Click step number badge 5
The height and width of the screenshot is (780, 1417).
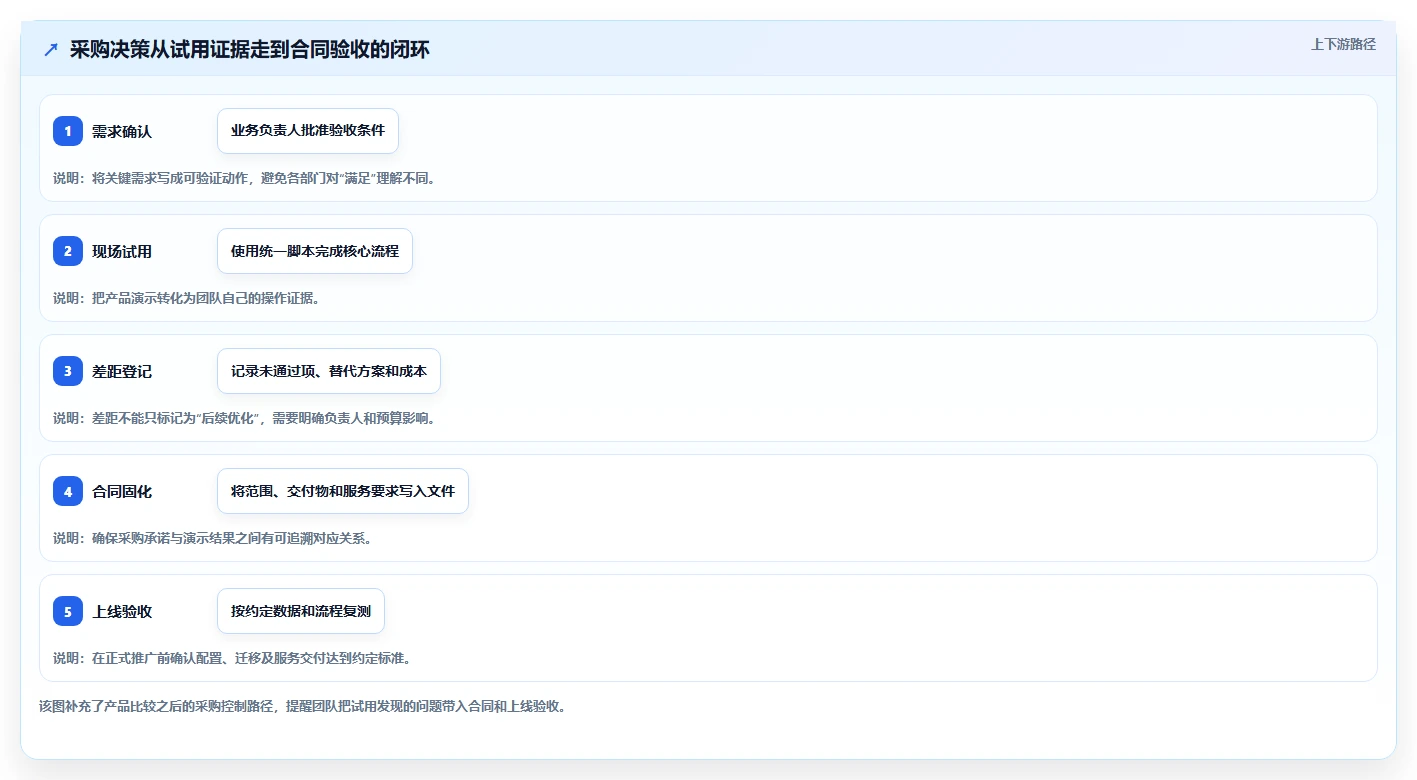tap(68, 611)
